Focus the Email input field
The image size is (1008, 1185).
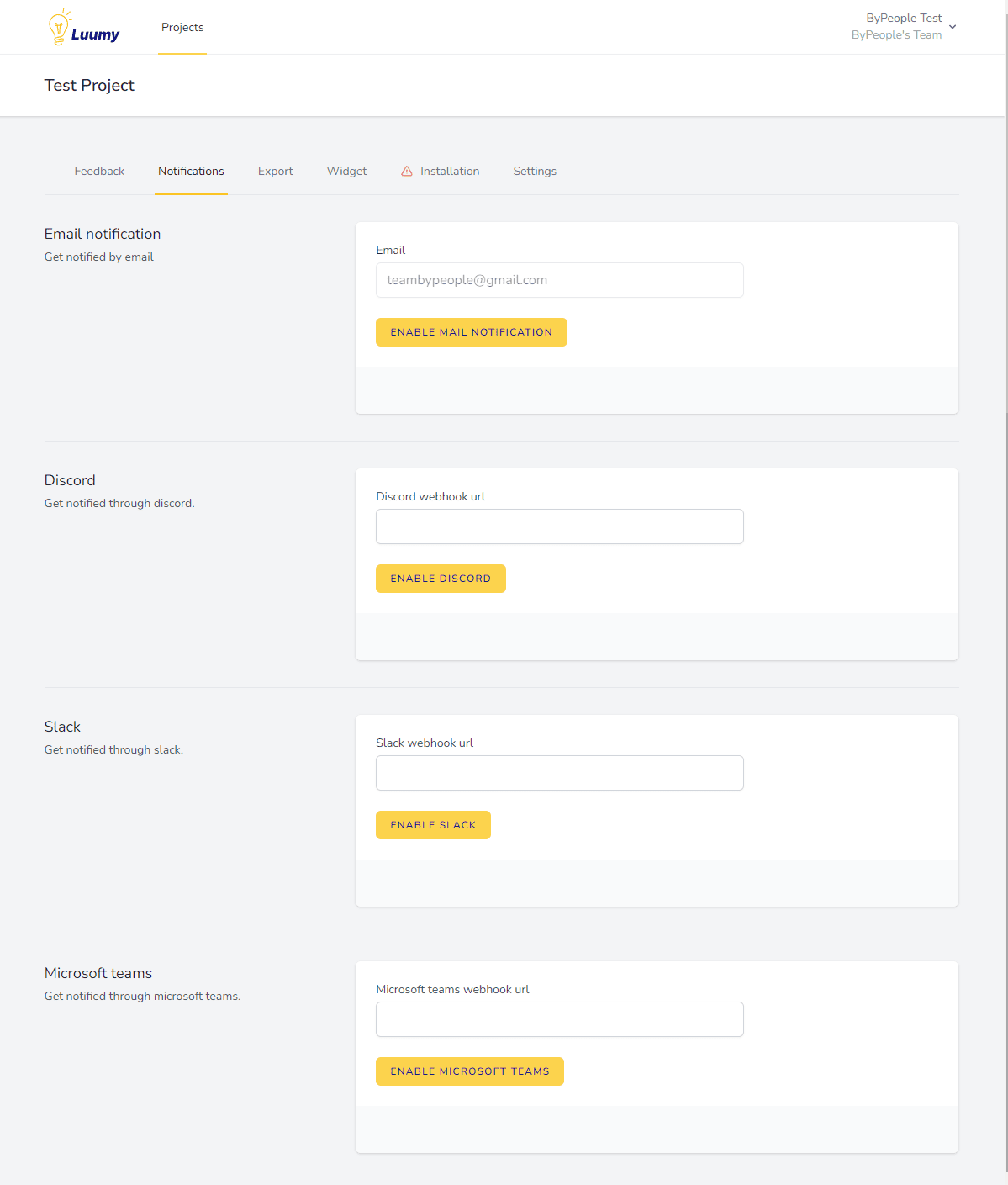559,280
